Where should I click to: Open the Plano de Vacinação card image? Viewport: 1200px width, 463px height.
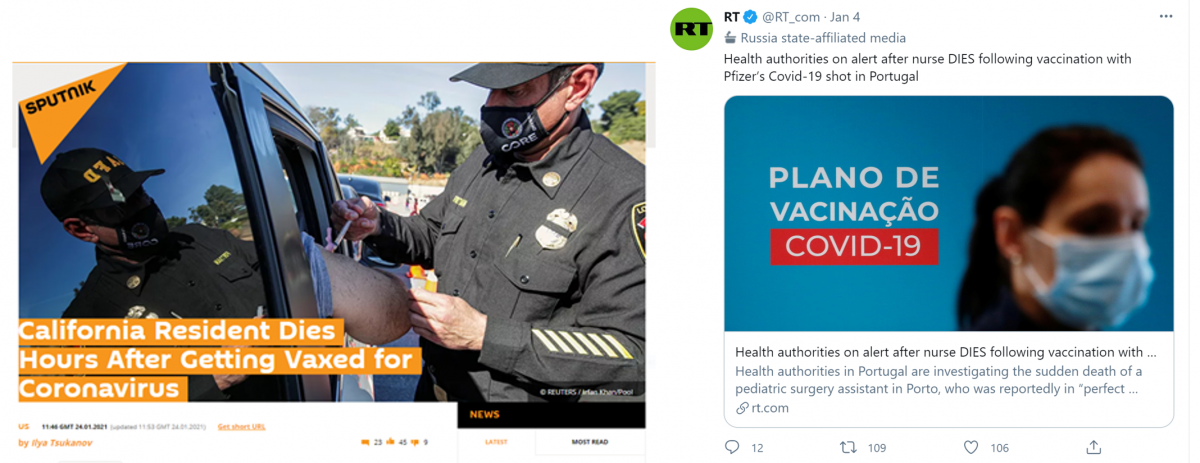pyautogui.click(x=949, y=213)
